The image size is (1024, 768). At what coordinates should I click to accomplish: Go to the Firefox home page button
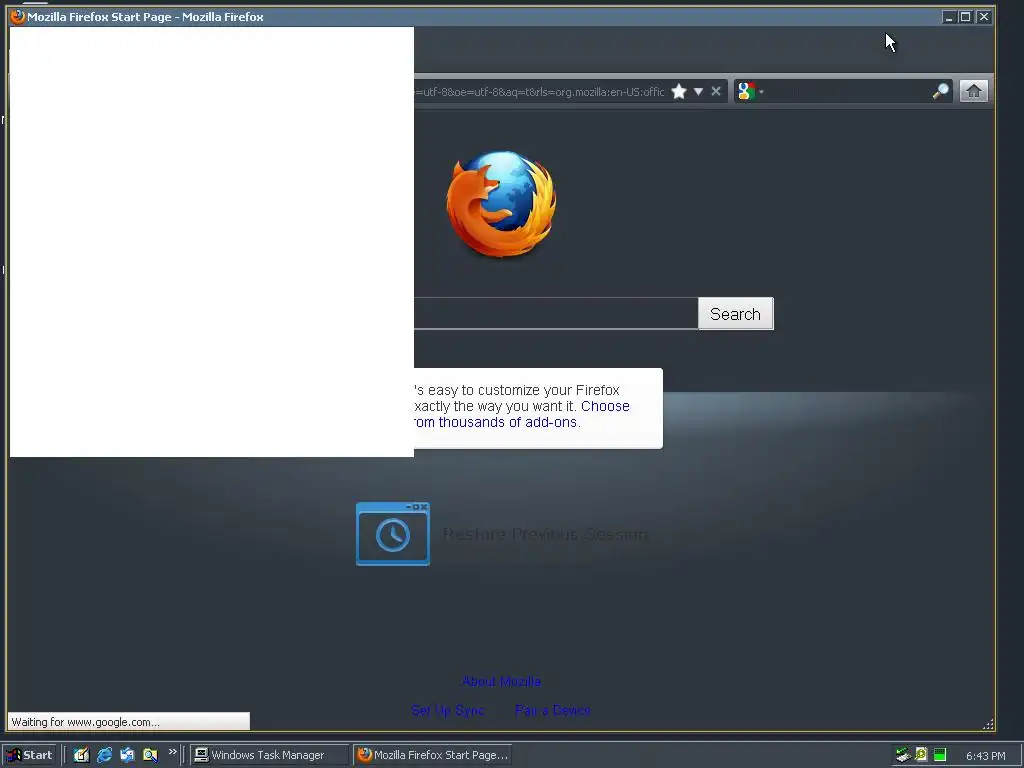(x=974, y=91)
